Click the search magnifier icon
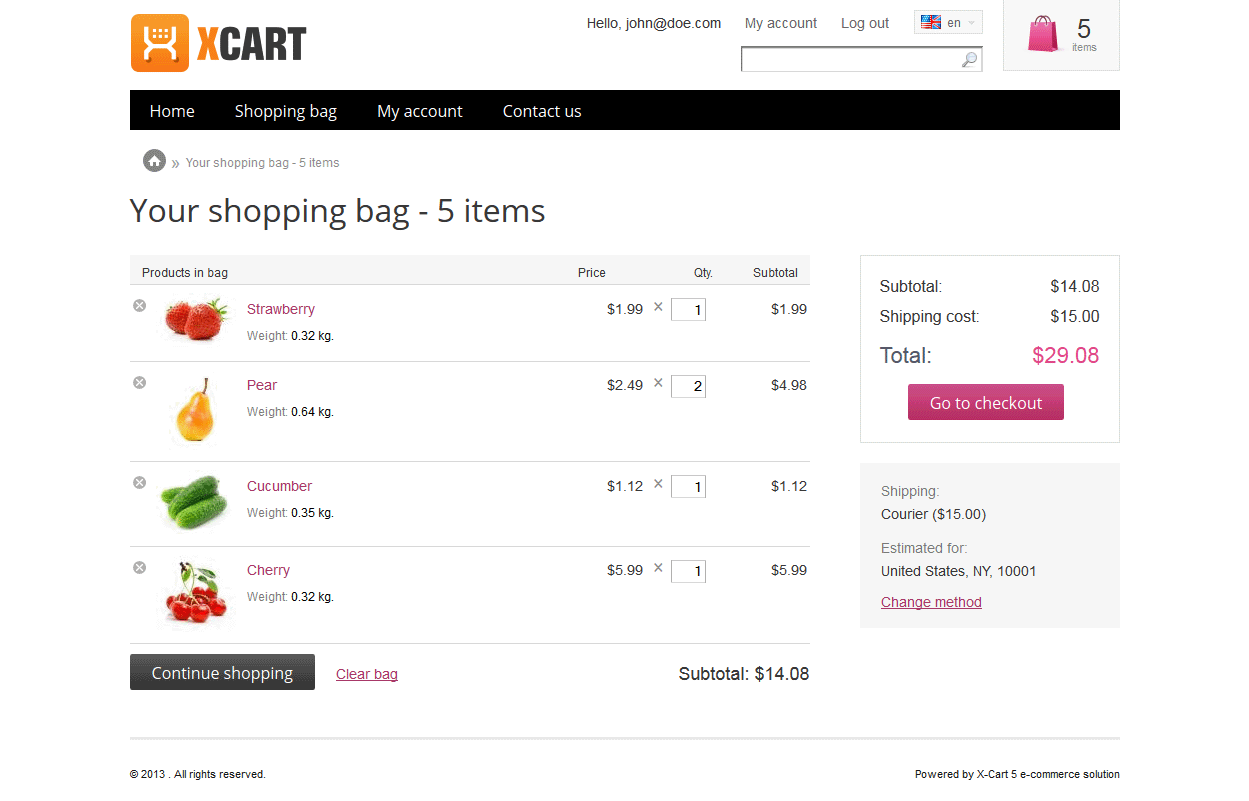The width and height of the screenshot is (1249, 801). (x=969, y=60)
